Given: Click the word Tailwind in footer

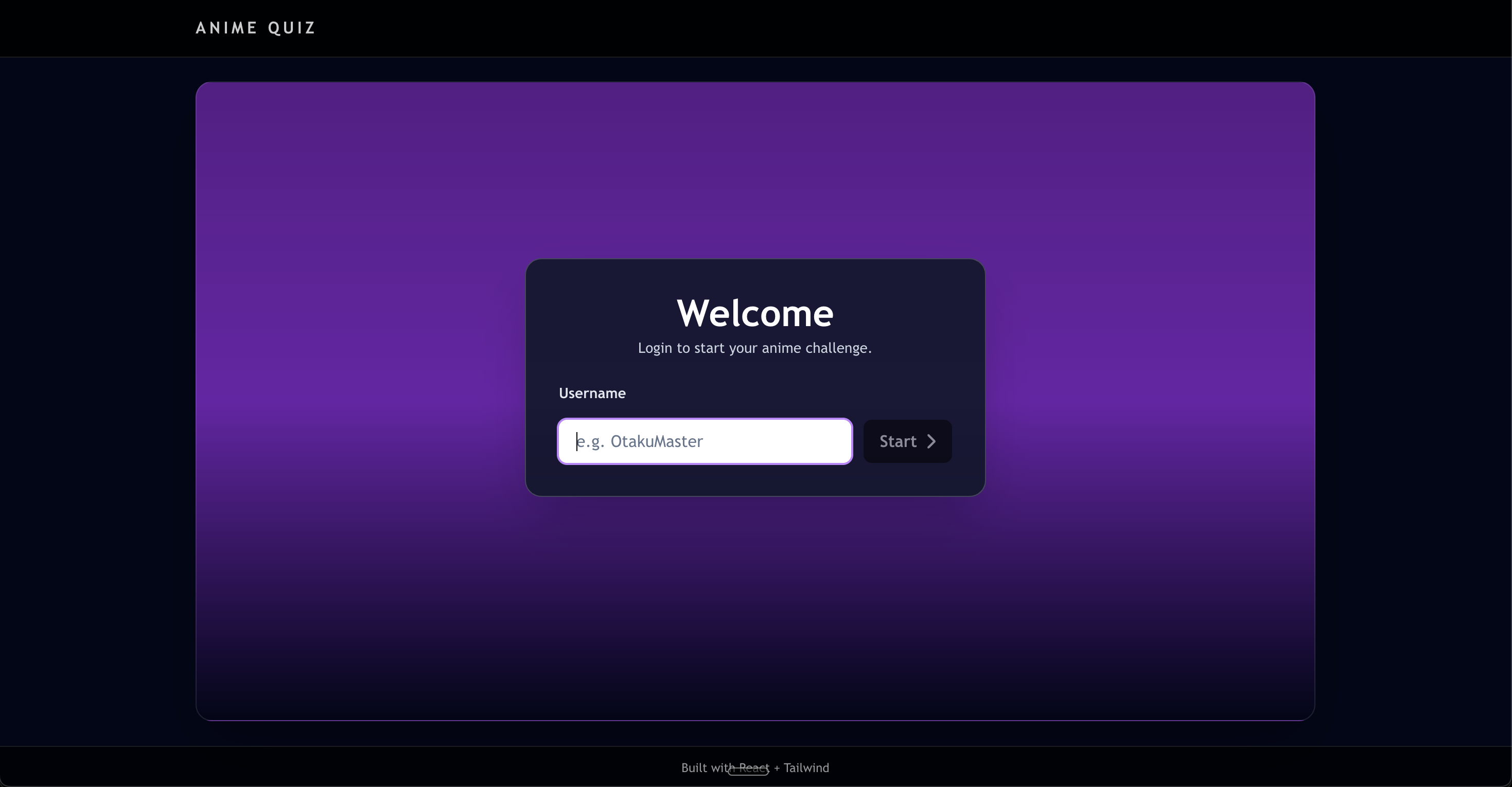Looking at the screenshot, I should (x=806, y=767).
